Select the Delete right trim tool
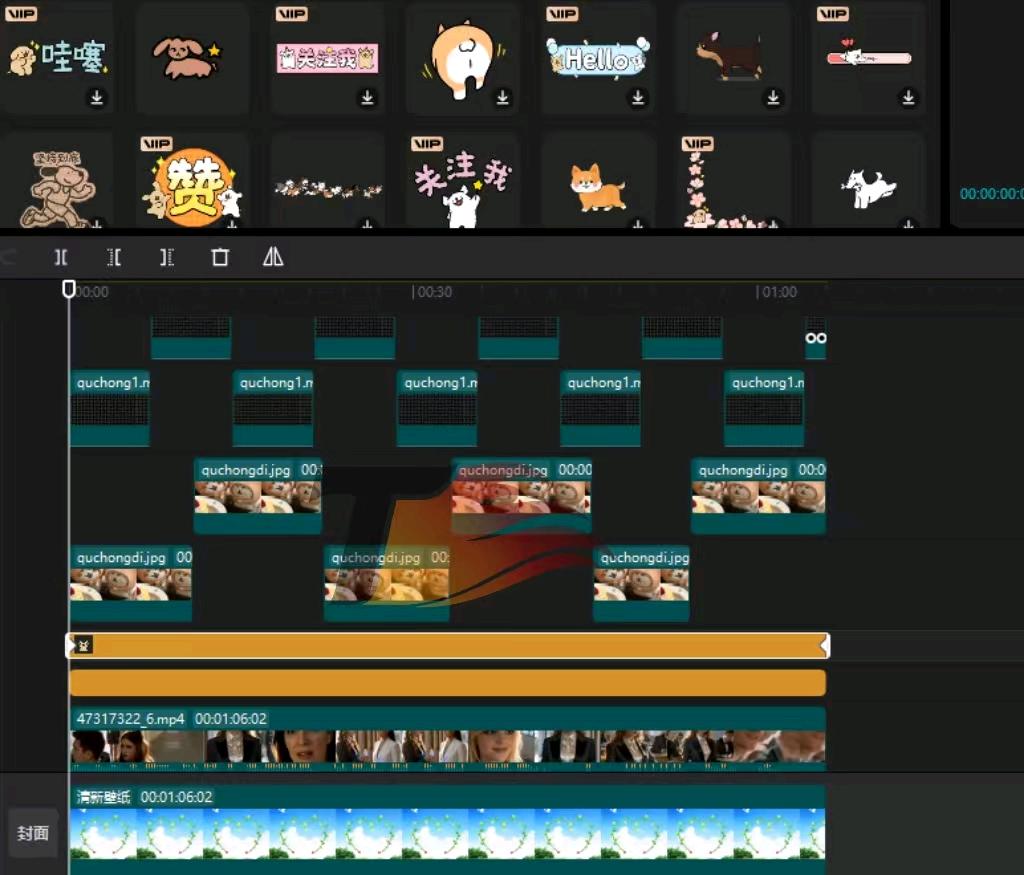1024x875 pixels. tap(167, 257)
